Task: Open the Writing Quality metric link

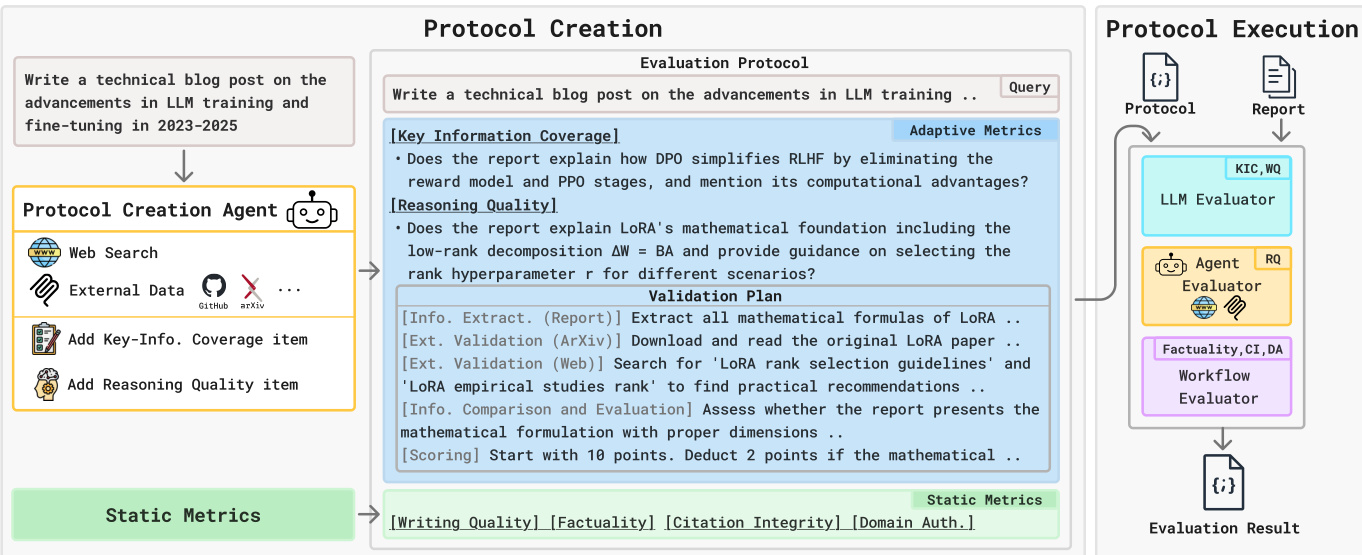Action: (x=466, y=522)
